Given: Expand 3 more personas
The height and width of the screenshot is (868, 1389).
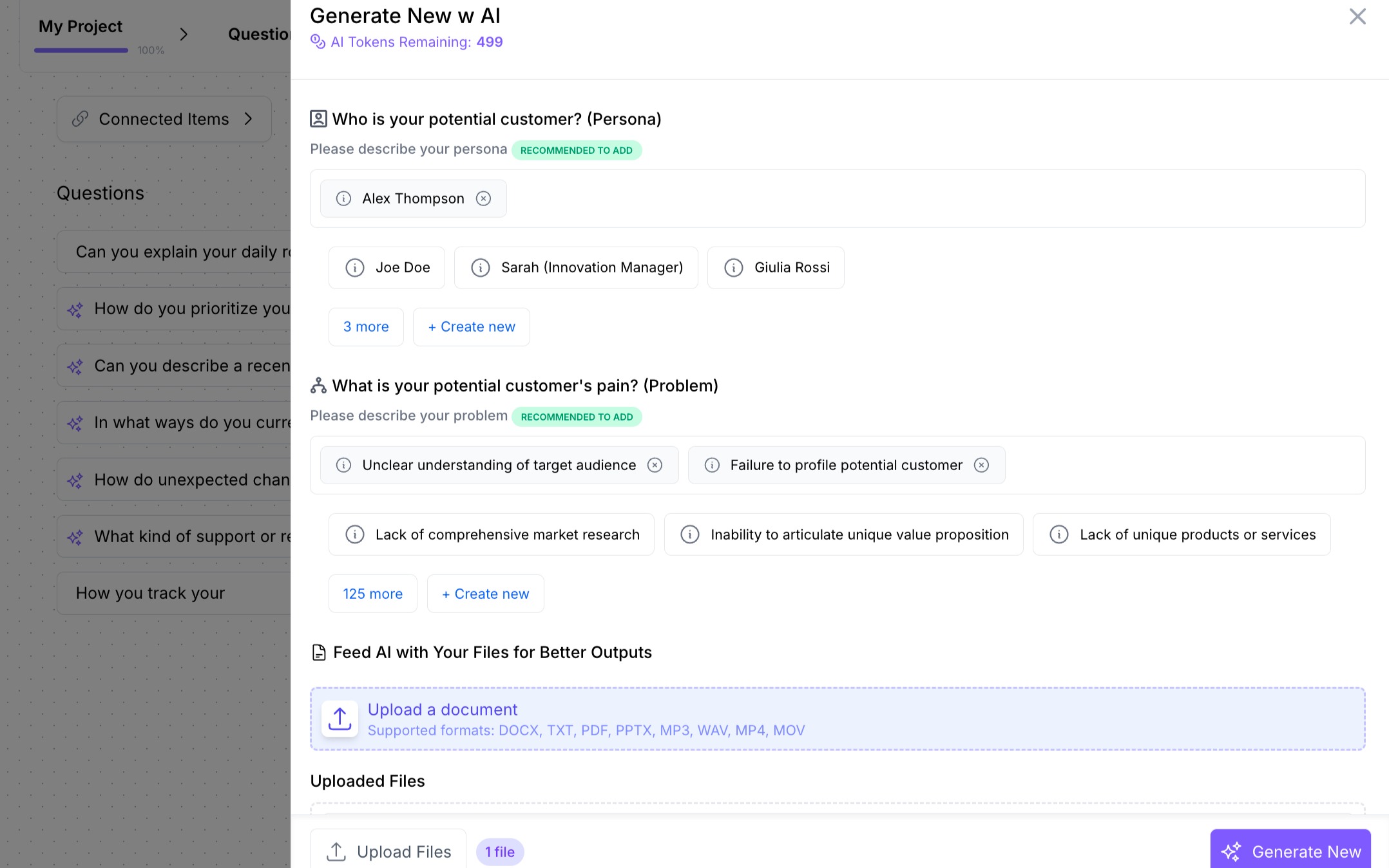Looking at the screenshot, I should pyautogui.click(x=365, y=326).
